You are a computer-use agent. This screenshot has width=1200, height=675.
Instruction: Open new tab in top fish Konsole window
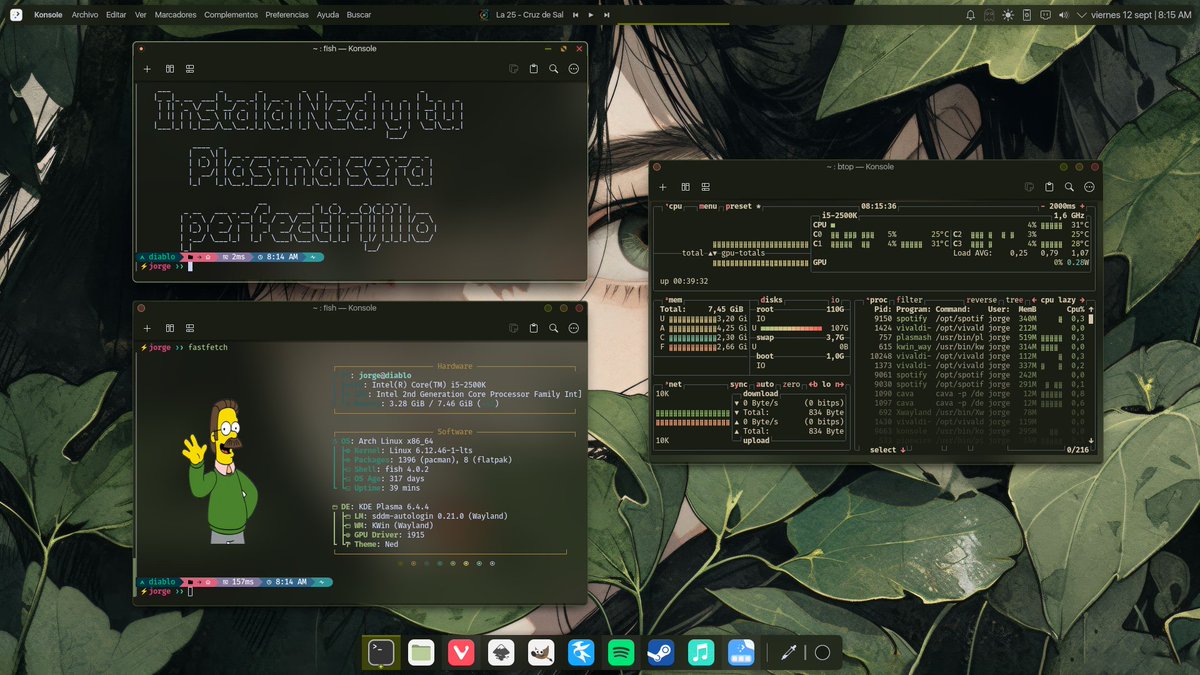[147, 69]
